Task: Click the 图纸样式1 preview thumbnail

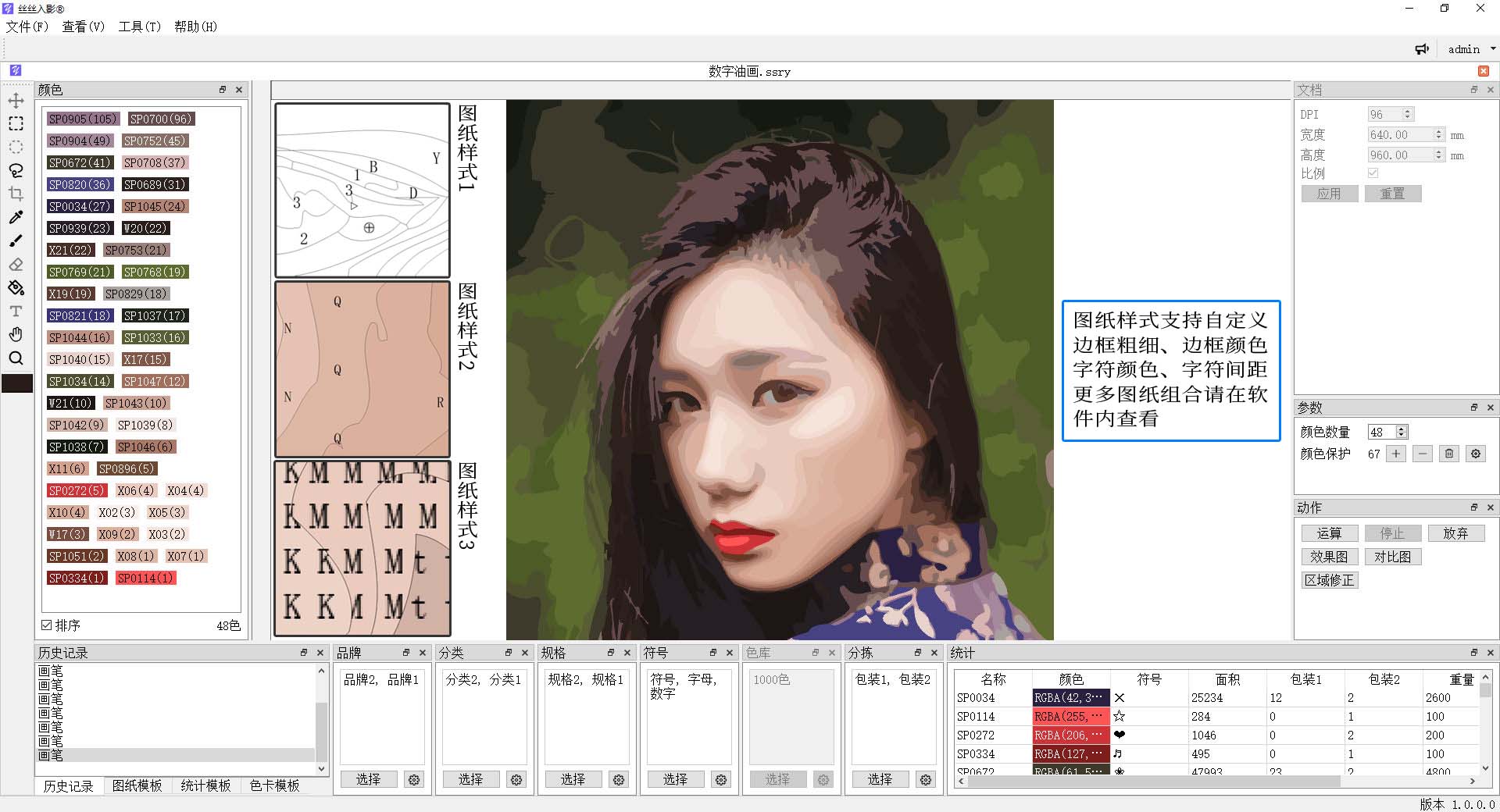Action: click(362, 190)
